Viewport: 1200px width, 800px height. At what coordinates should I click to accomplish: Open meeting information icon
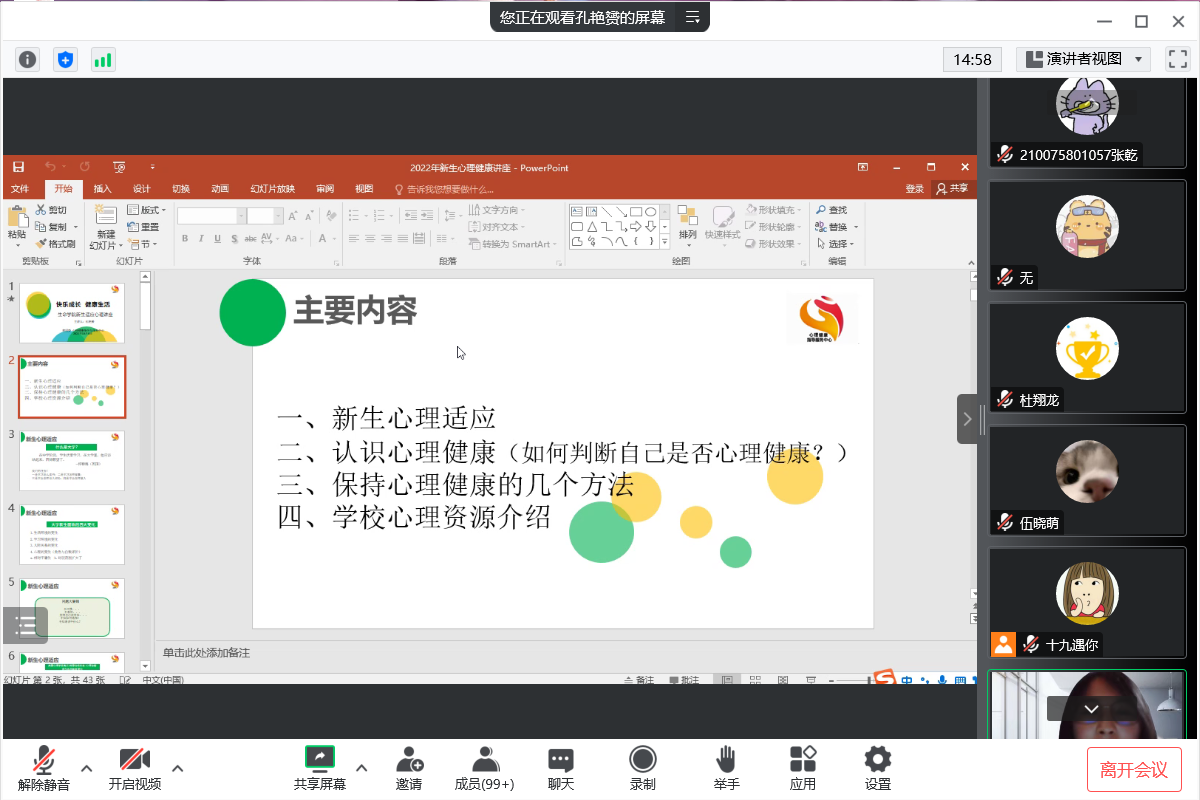click(27, 59)
